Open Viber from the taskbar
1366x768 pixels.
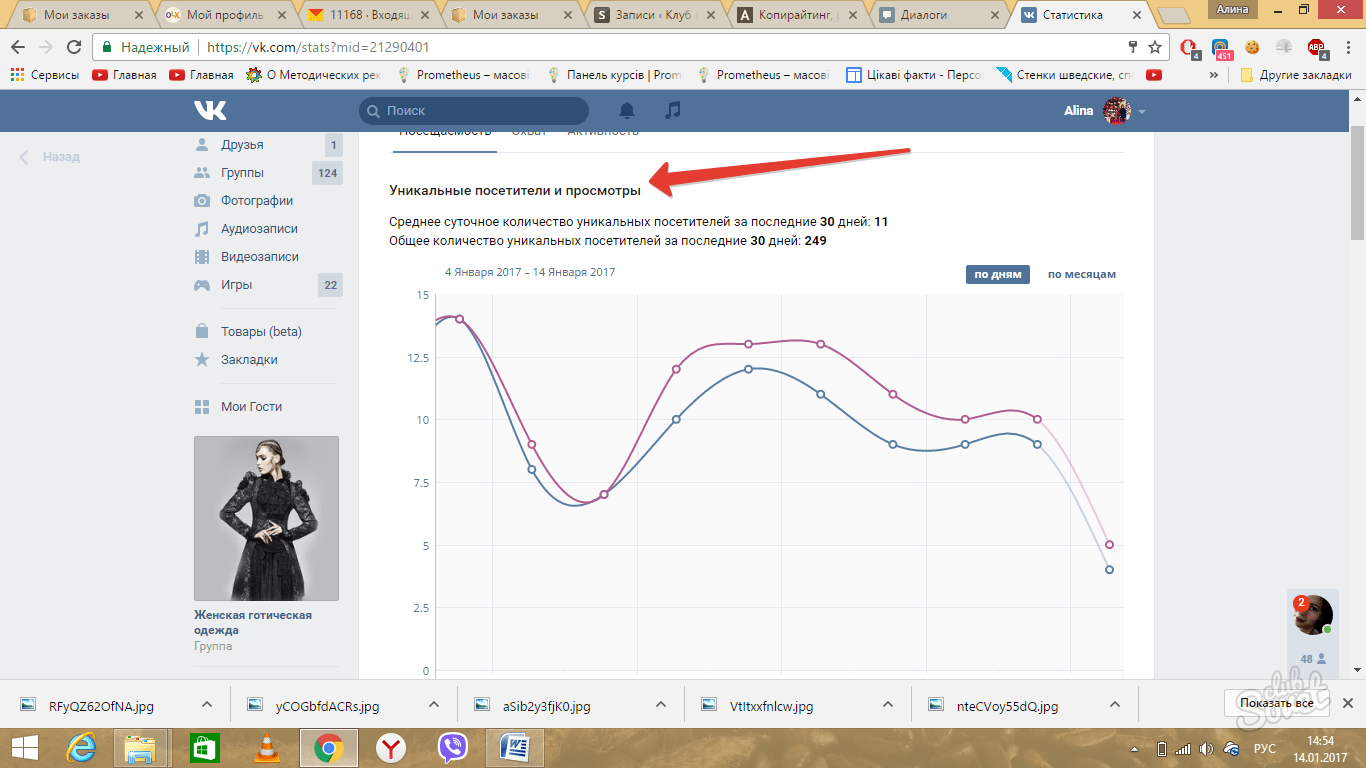(x=452, y=747)
